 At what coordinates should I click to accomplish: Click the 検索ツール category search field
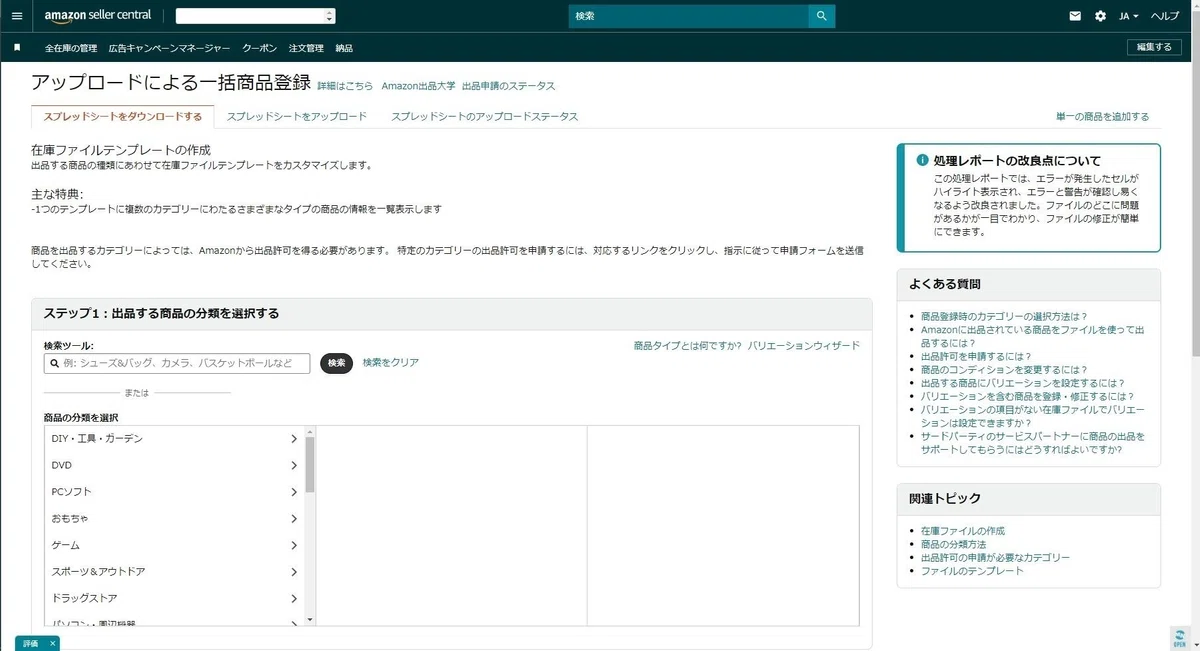(177, 363)
